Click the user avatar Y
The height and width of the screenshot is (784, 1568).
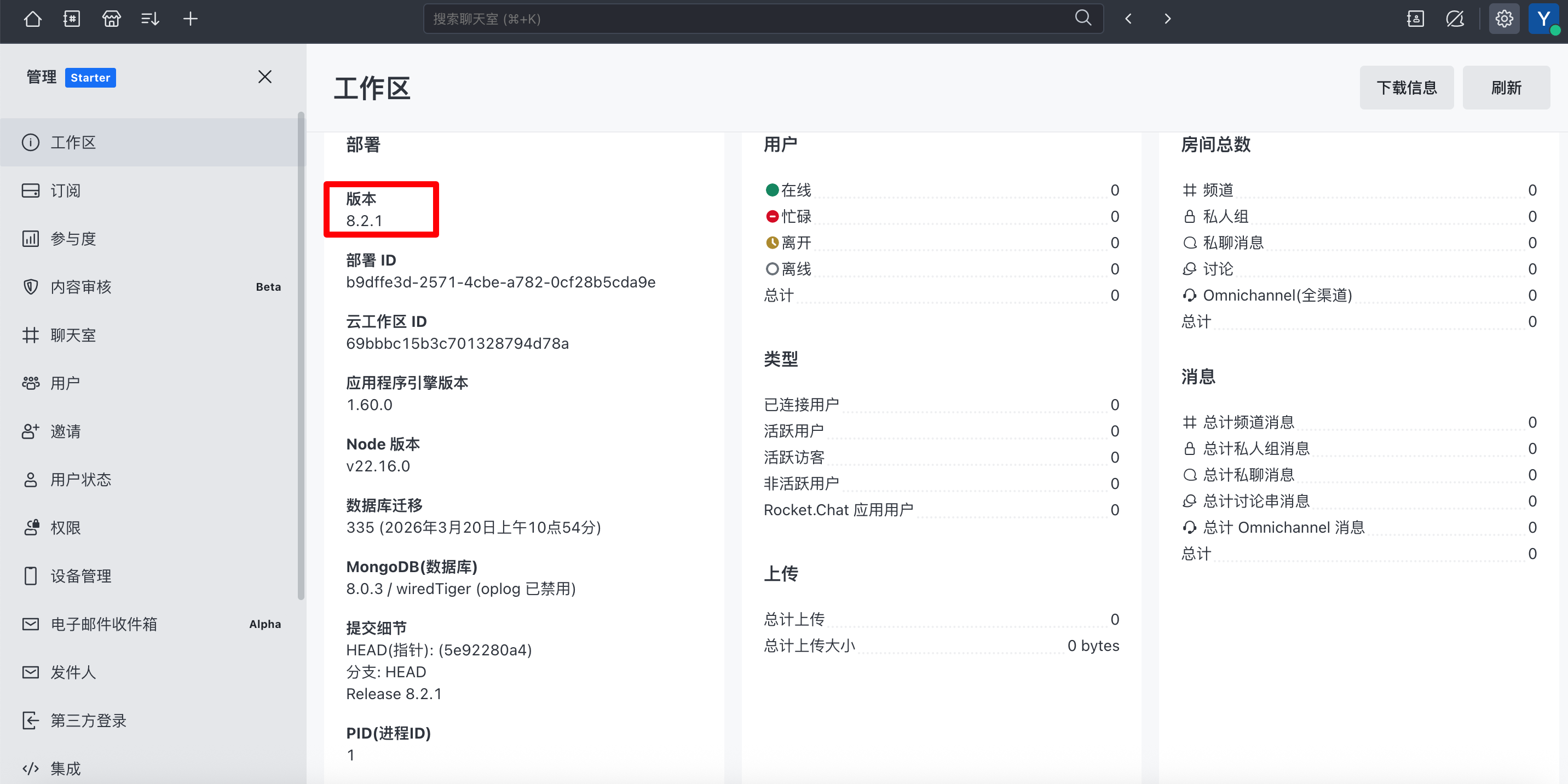[x=1543, y=19]
